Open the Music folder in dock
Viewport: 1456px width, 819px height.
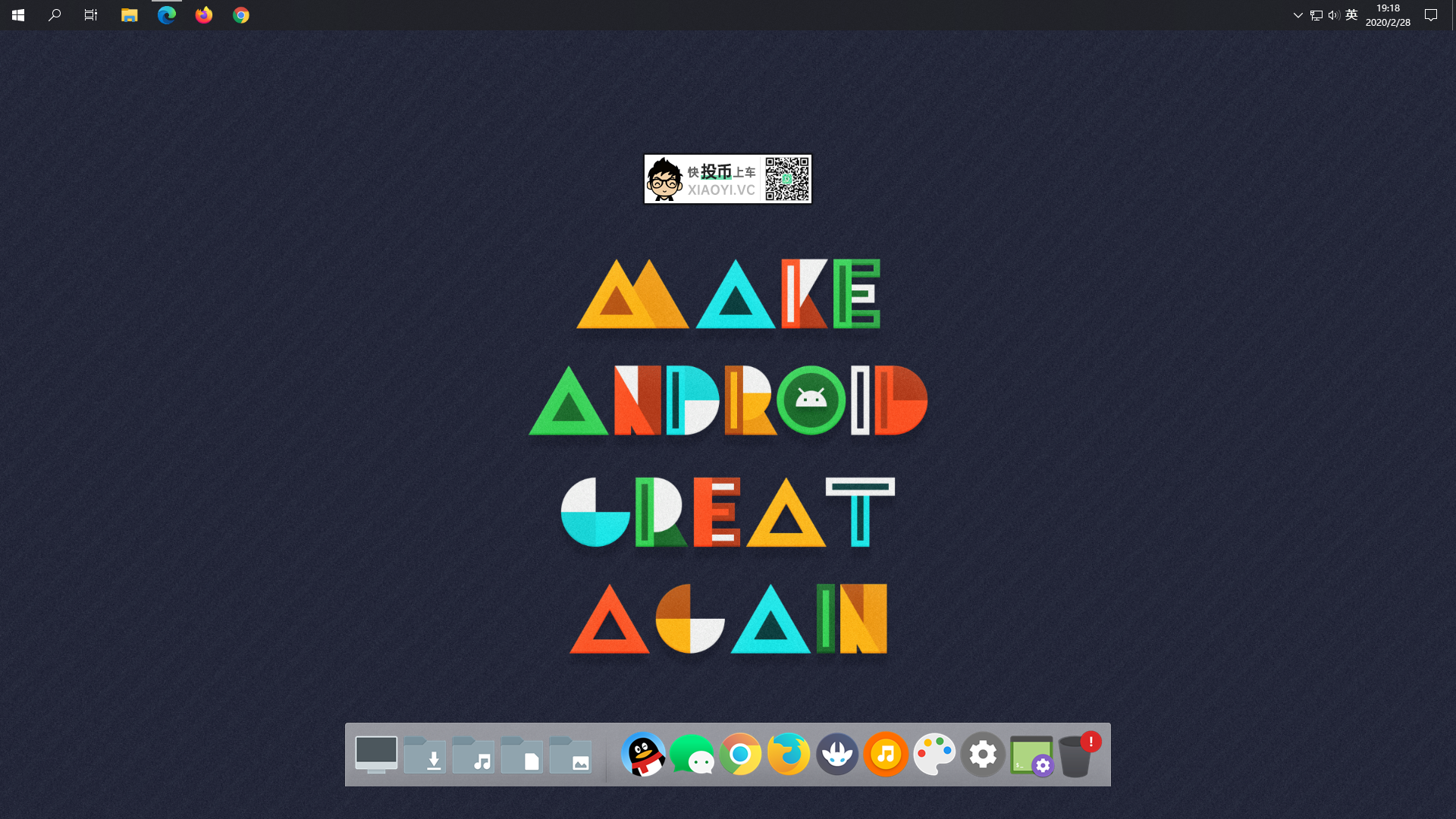[473, 755]
